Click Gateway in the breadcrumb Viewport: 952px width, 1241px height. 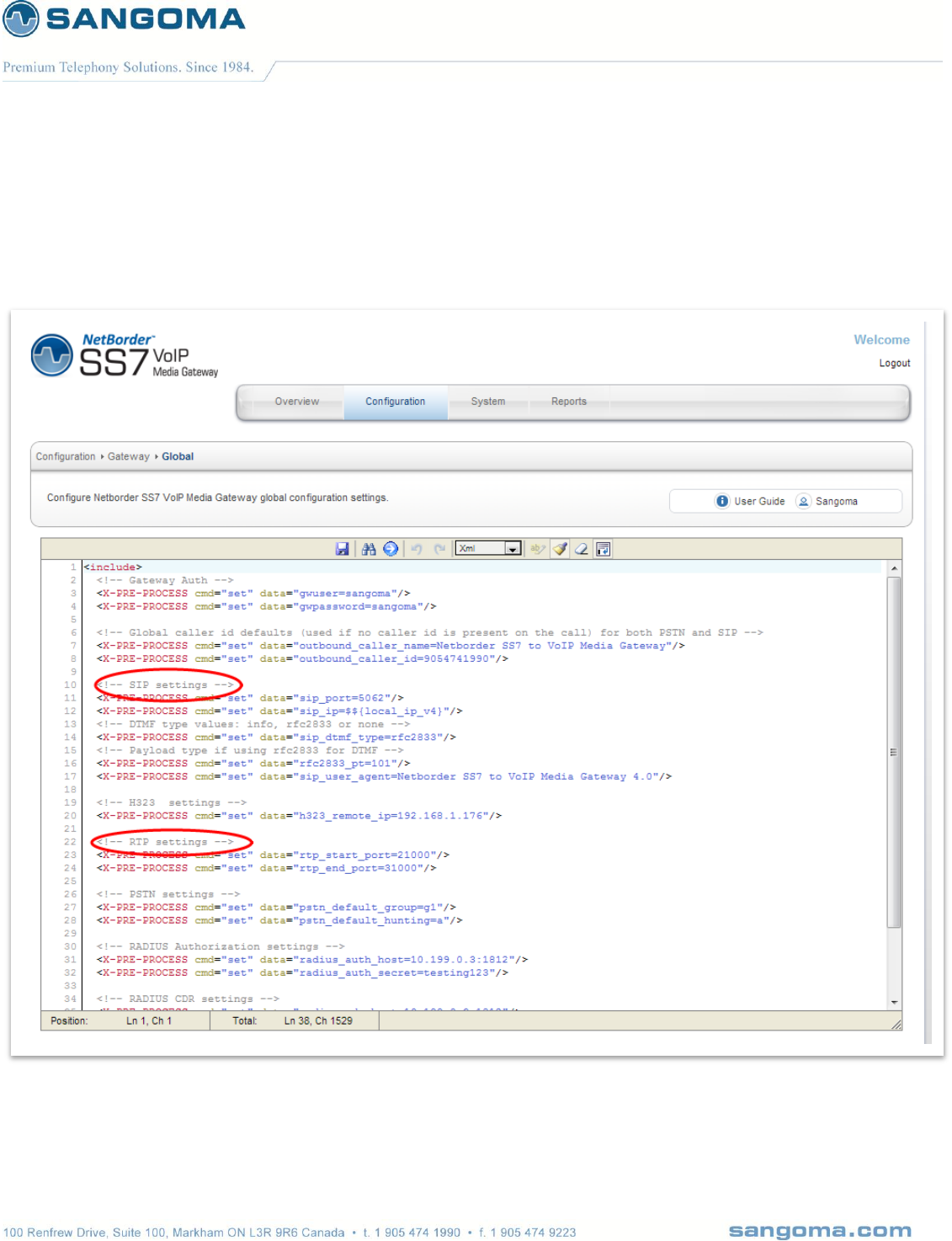(129, 456)
